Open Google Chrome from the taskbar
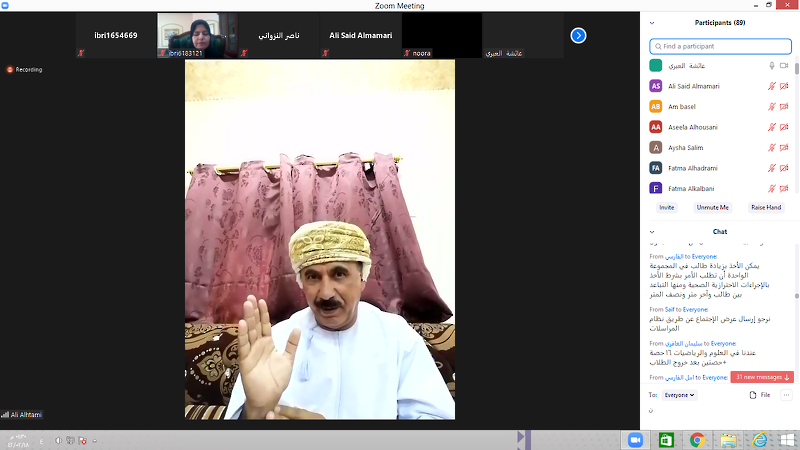Screen dimensions: 800x450 click(697, 440)
